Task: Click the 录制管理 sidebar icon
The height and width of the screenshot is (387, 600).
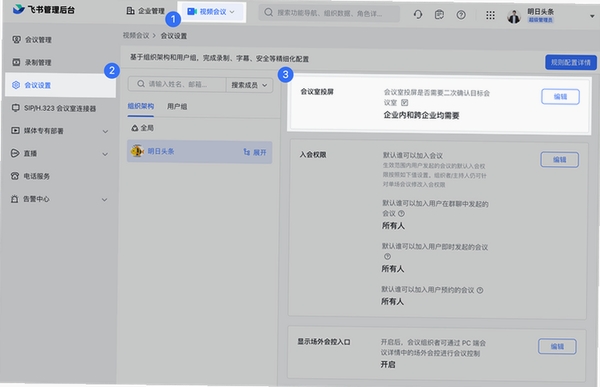Action: tap(16, 62)
